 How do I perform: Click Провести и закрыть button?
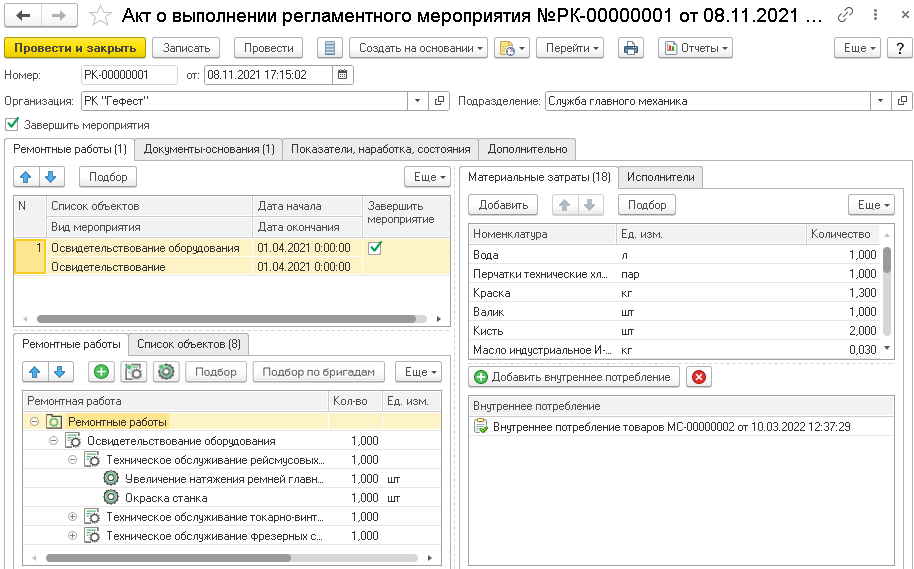tap(75, 48)
